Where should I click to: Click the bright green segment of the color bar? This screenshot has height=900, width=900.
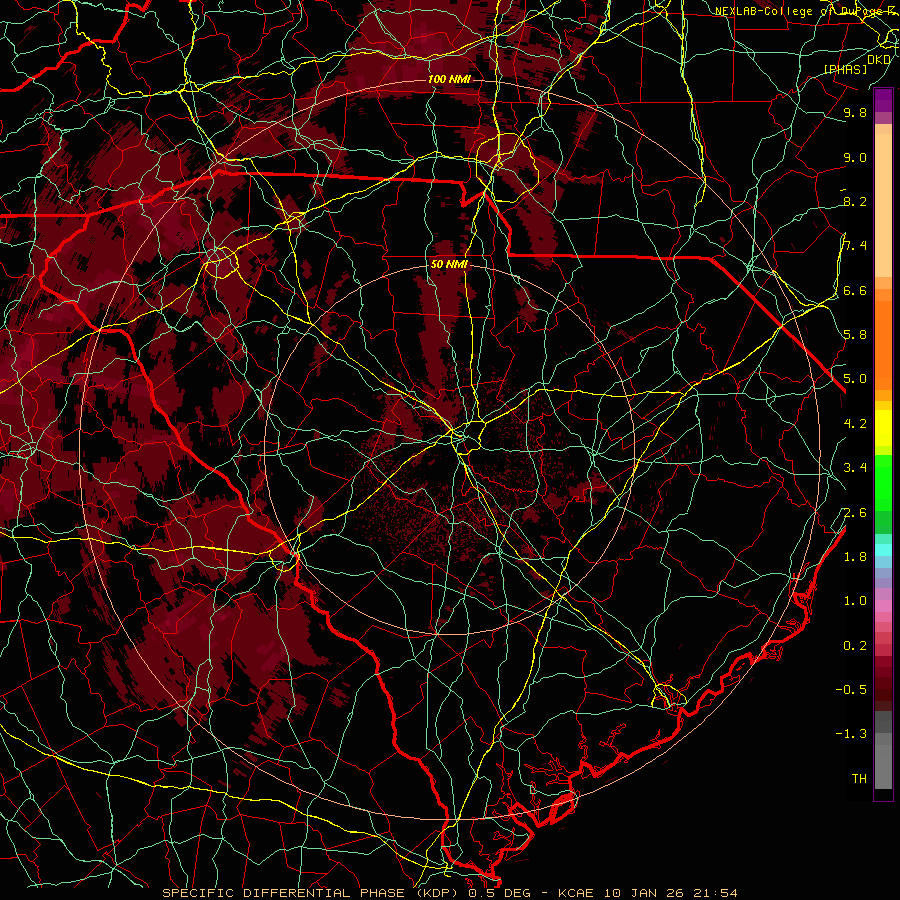[883, 482]
